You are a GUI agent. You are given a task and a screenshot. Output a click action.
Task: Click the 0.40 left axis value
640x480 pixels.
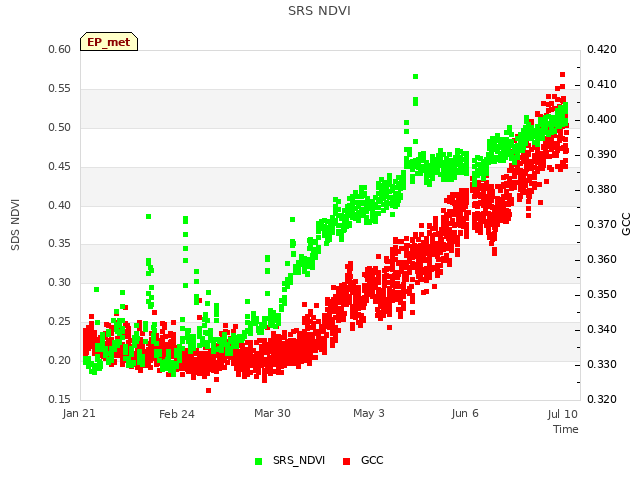tap(60, 205)
